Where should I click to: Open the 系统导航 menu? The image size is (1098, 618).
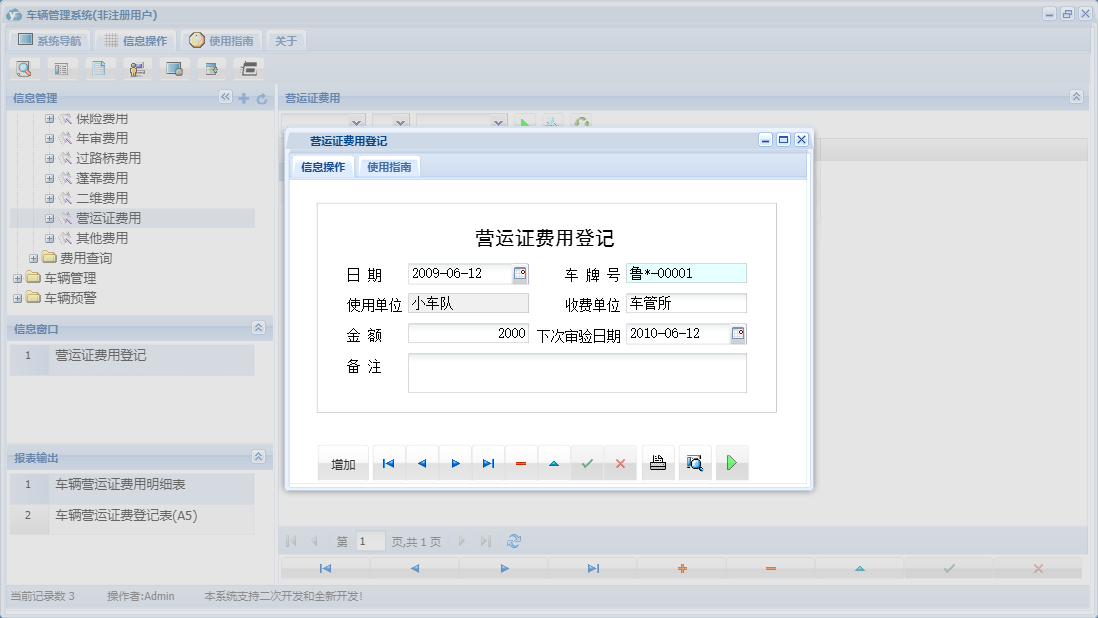48,39
